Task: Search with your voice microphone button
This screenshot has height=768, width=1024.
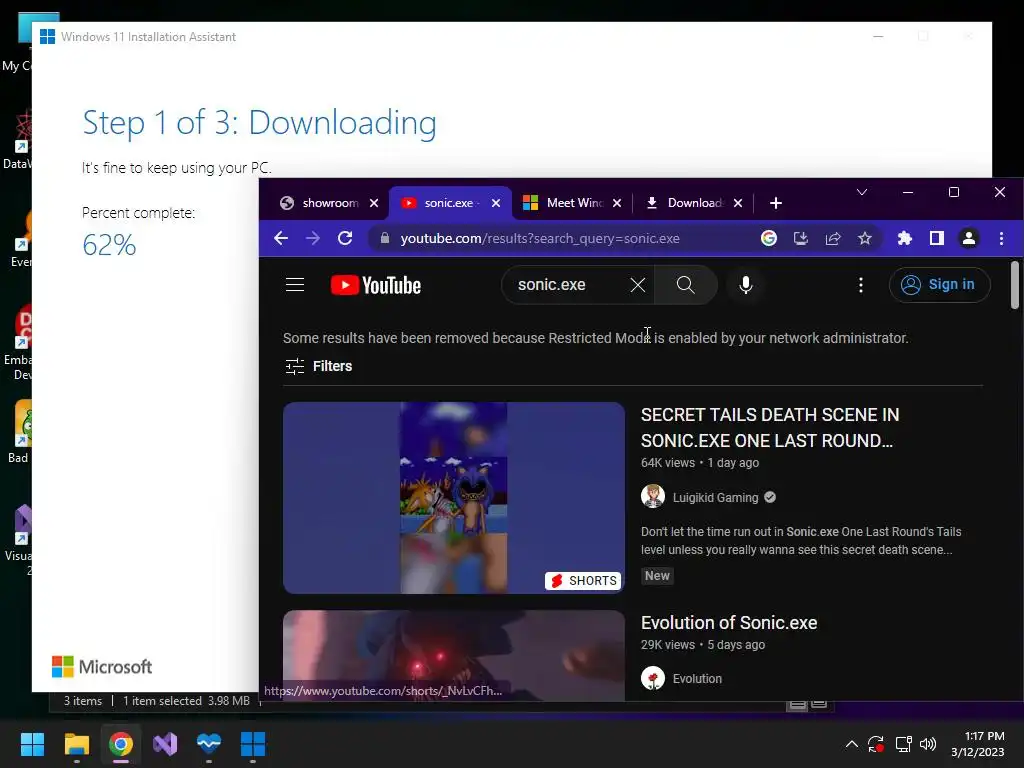Action: 746,285
